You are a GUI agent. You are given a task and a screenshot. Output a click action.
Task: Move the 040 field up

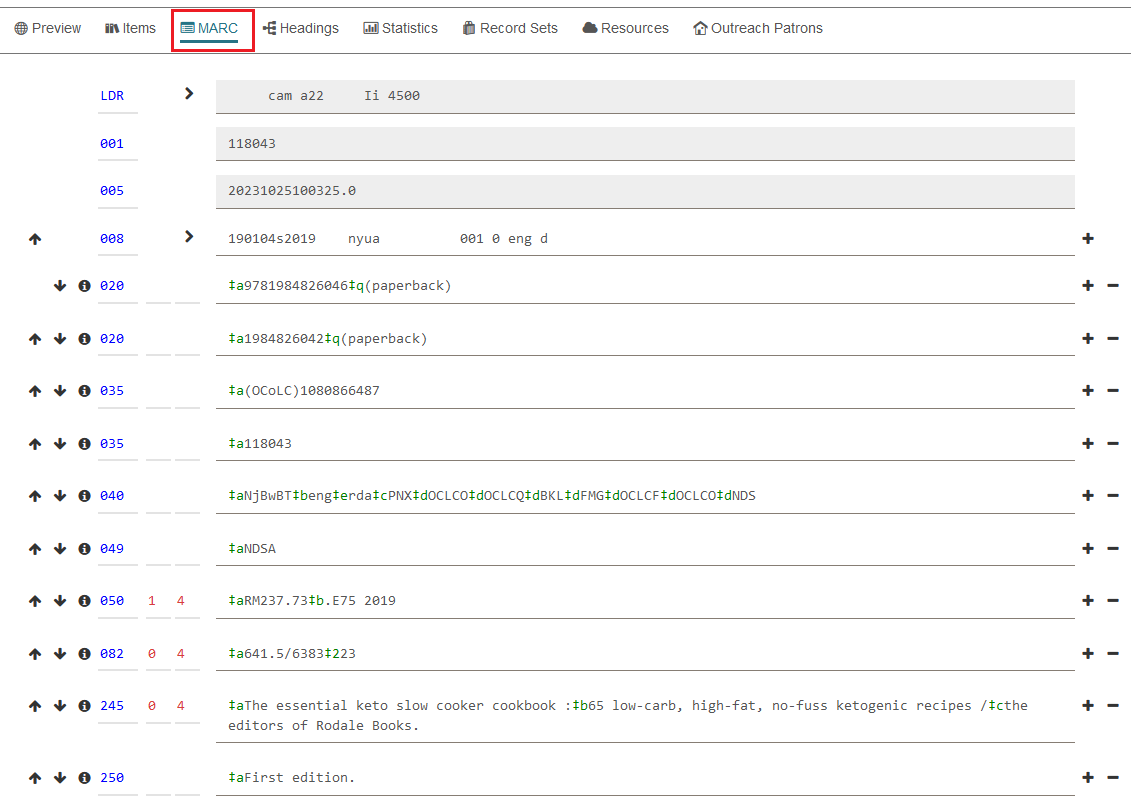(x=35, y=496)
